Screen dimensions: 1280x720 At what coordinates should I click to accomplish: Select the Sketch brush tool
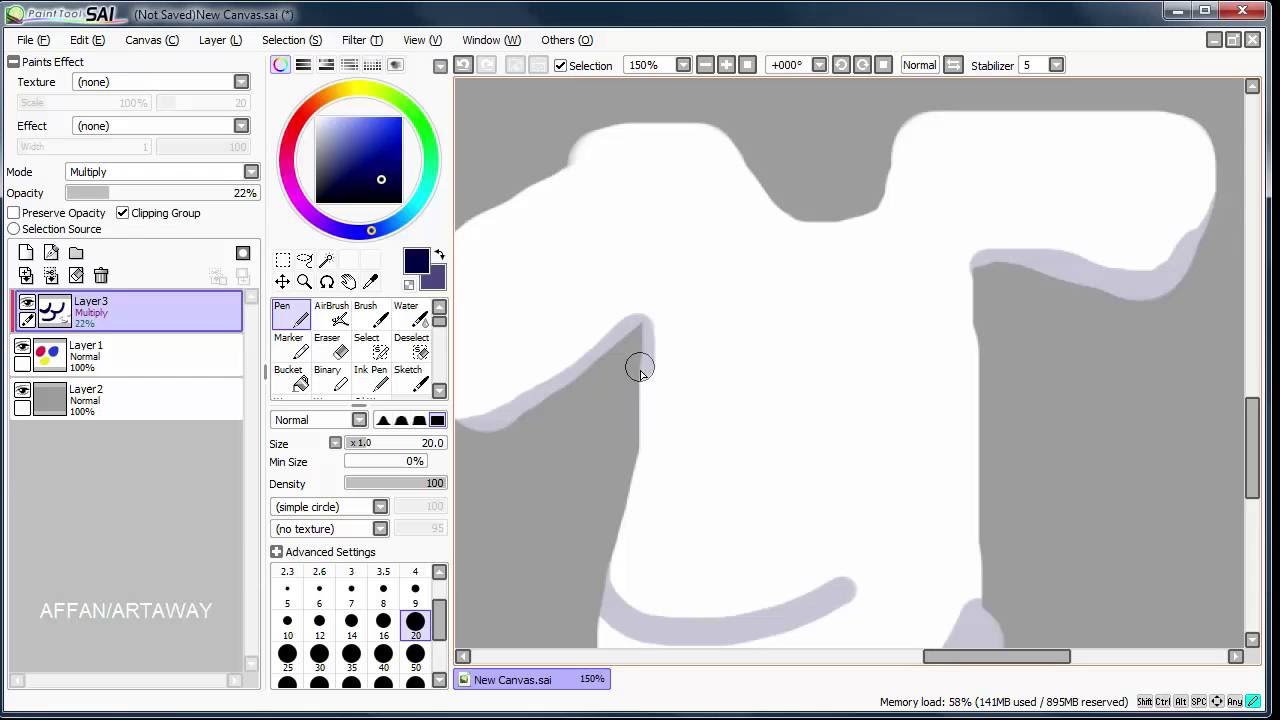(x=411, y=378)
